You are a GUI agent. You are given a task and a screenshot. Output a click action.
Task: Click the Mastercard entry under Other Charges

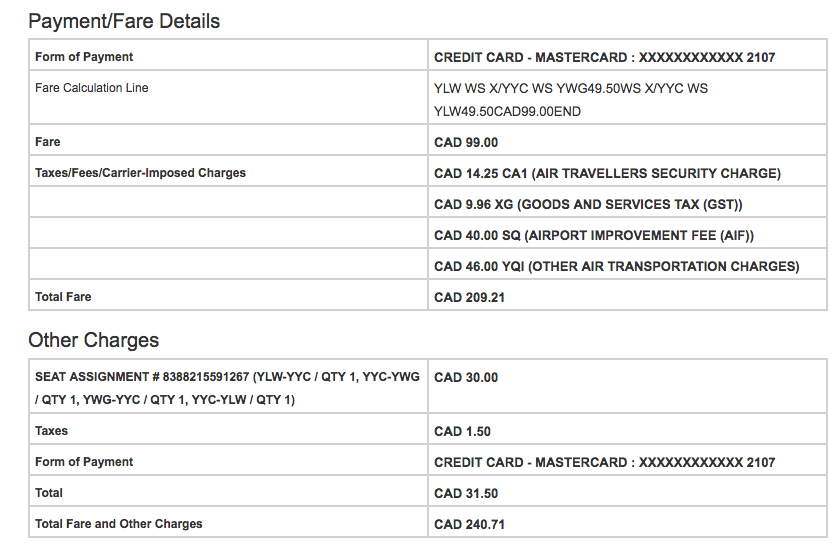(x=604, y=462)
